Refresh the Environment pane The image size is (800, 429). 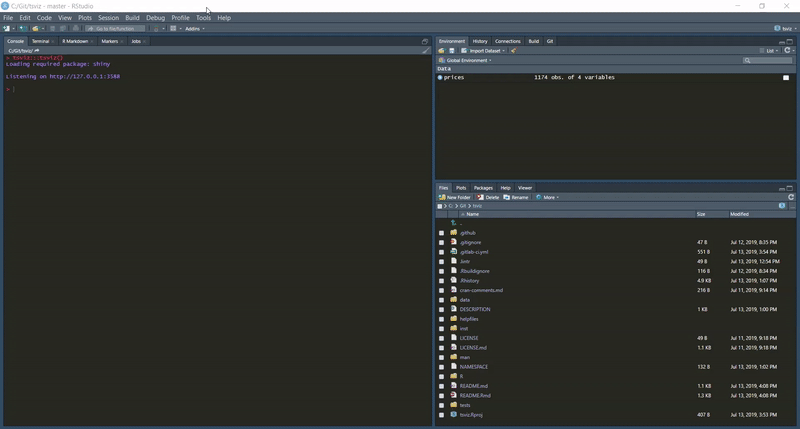pos(788,50)
